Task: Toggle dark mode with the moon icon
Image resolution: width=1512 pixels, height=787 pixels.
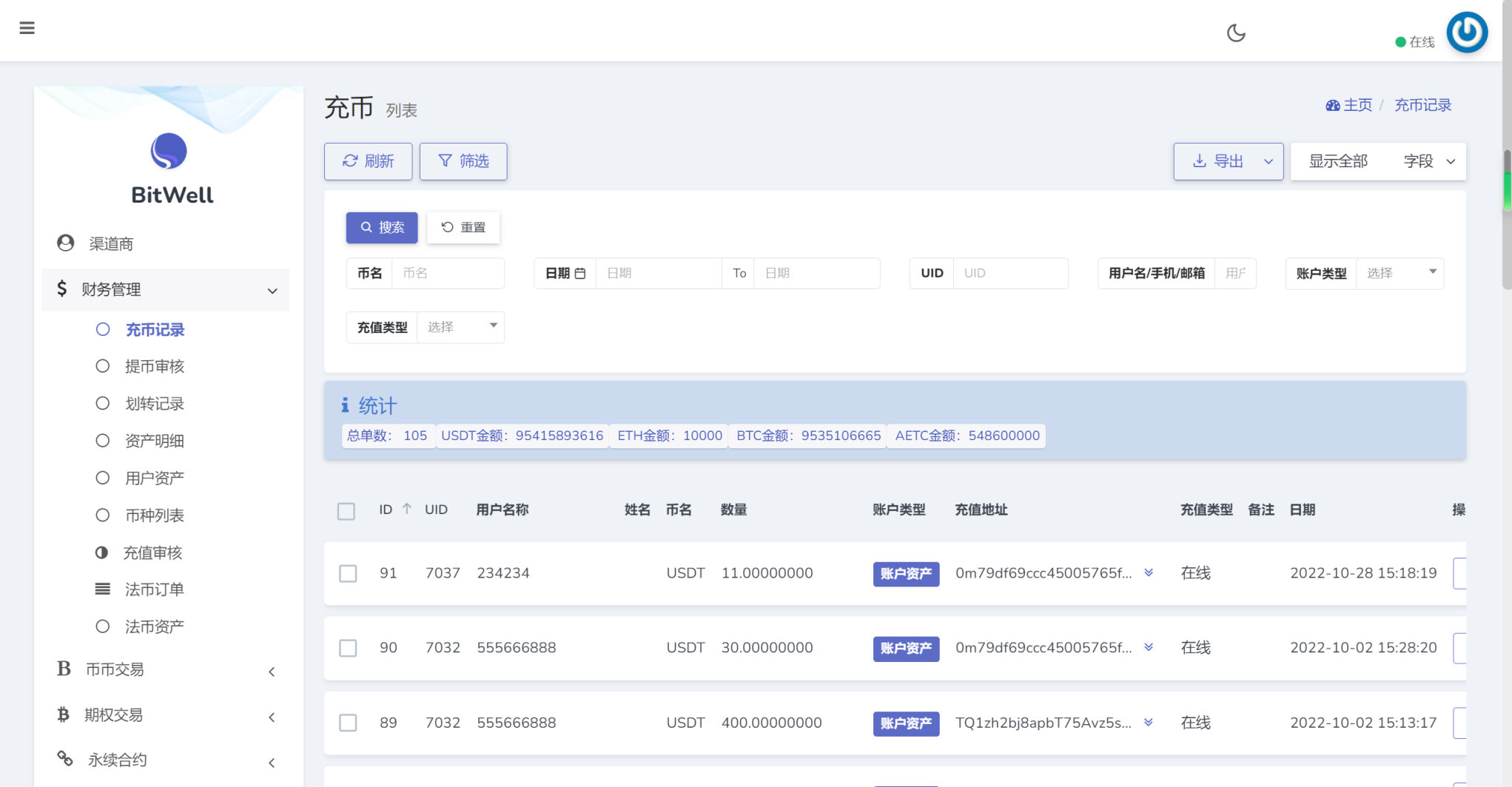Action: 1235,33
